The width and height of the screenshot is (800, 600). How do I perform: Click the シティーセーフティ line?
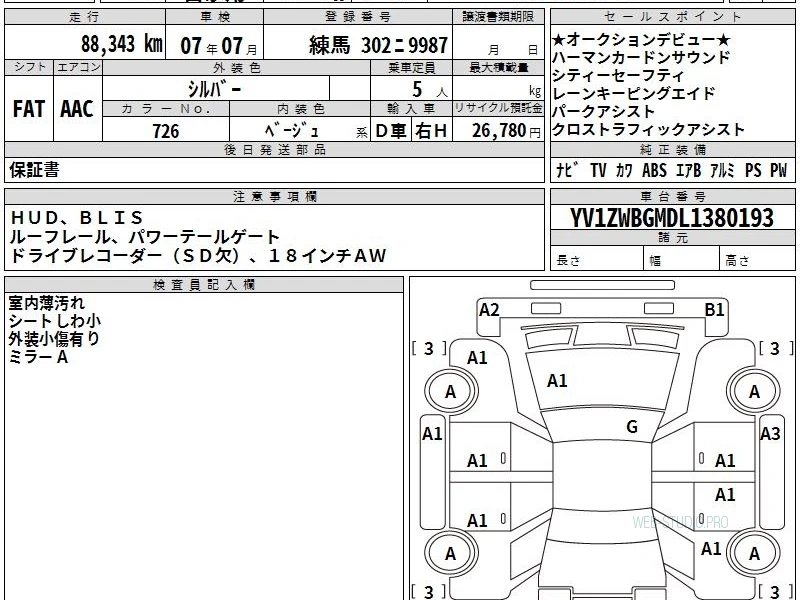pyautogui.click(x=618, y=76)
